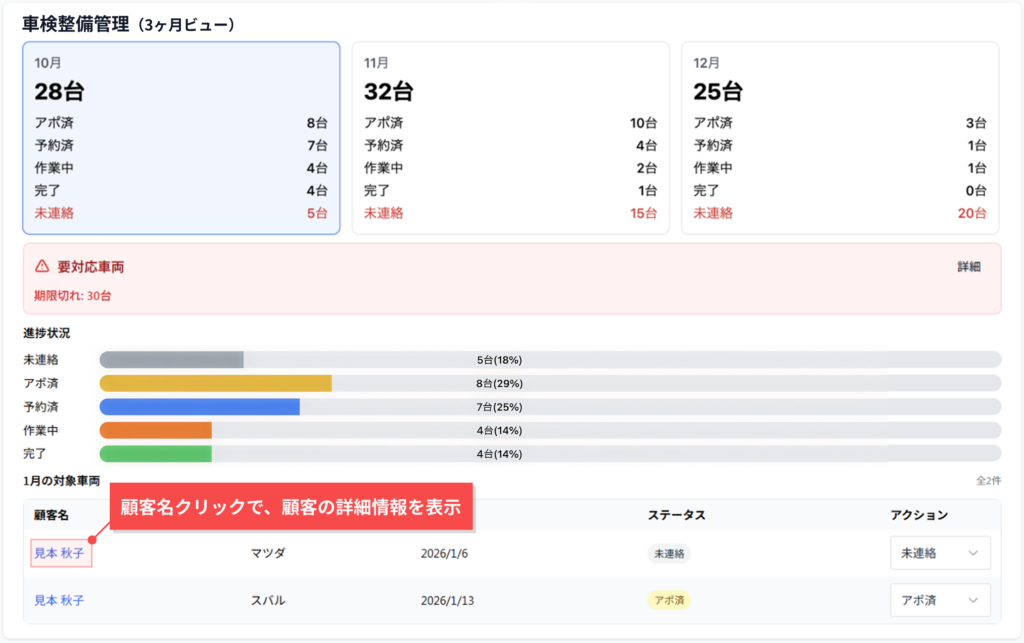
Task: Click the gray 未連絡 progress bar fill
Action: point(171,360)
